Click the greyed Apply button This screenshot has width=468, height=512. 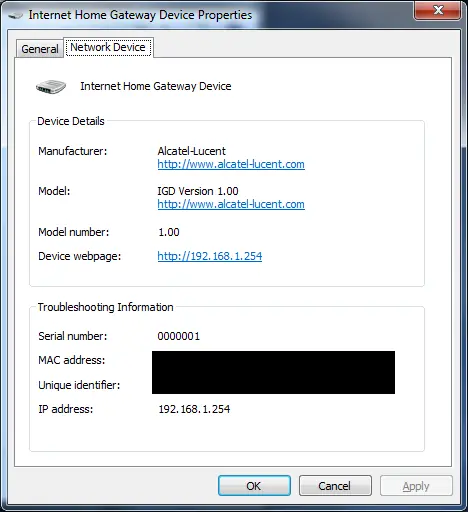[416, 486]
